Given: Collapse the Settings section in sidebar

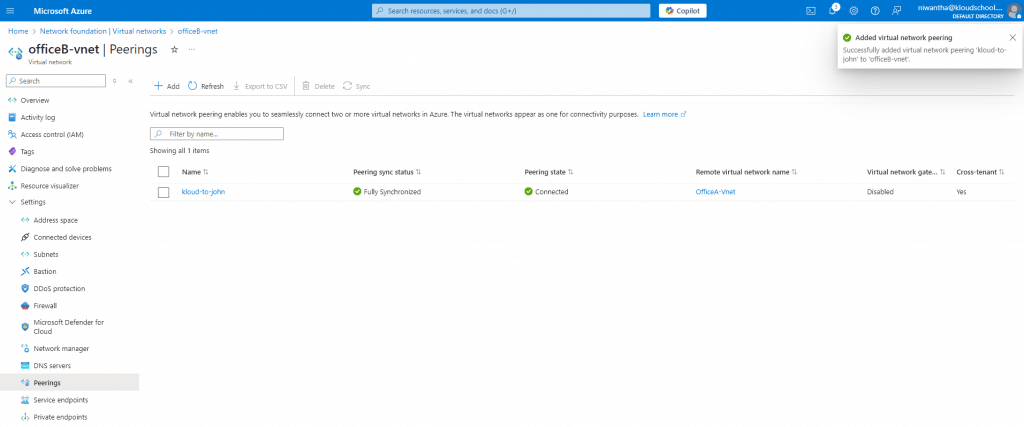Looking at the screenshot, I should tap(11, 202).
